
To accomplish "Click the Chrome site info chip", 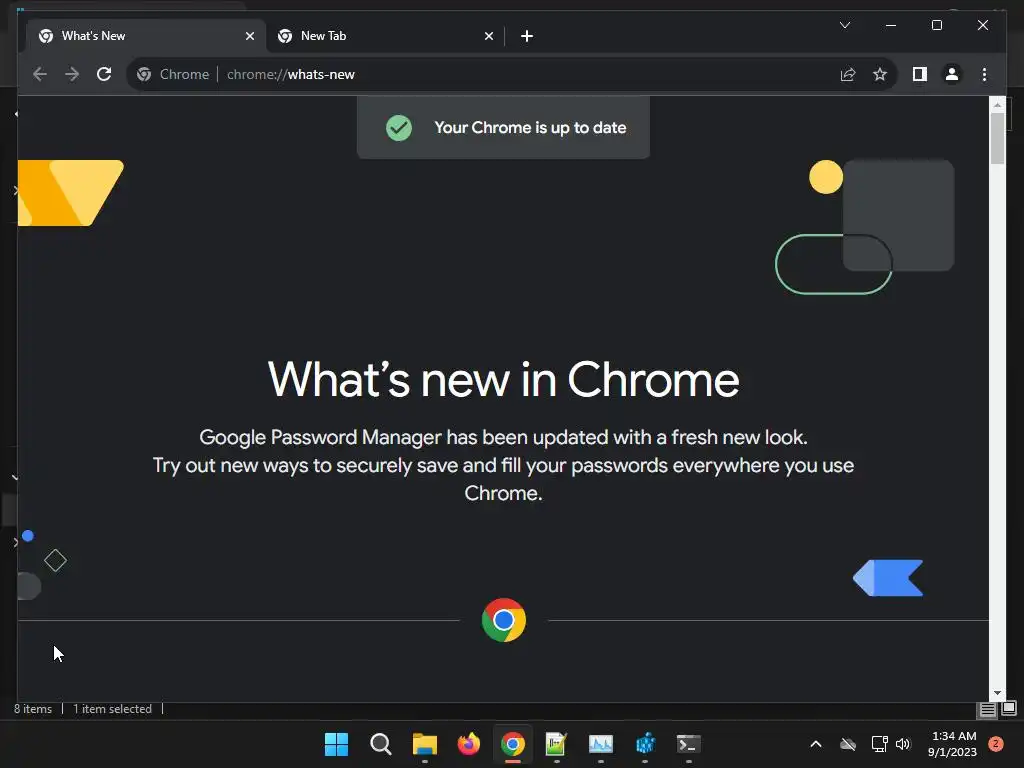I will [x=173, y=74].
